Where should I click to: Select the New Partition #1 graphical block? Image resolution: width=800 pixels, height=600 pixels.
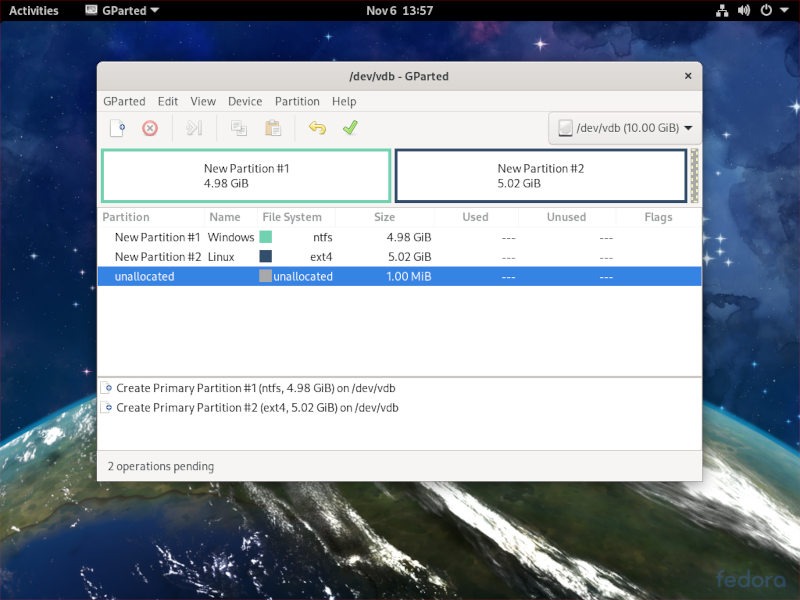coord(247,175)
